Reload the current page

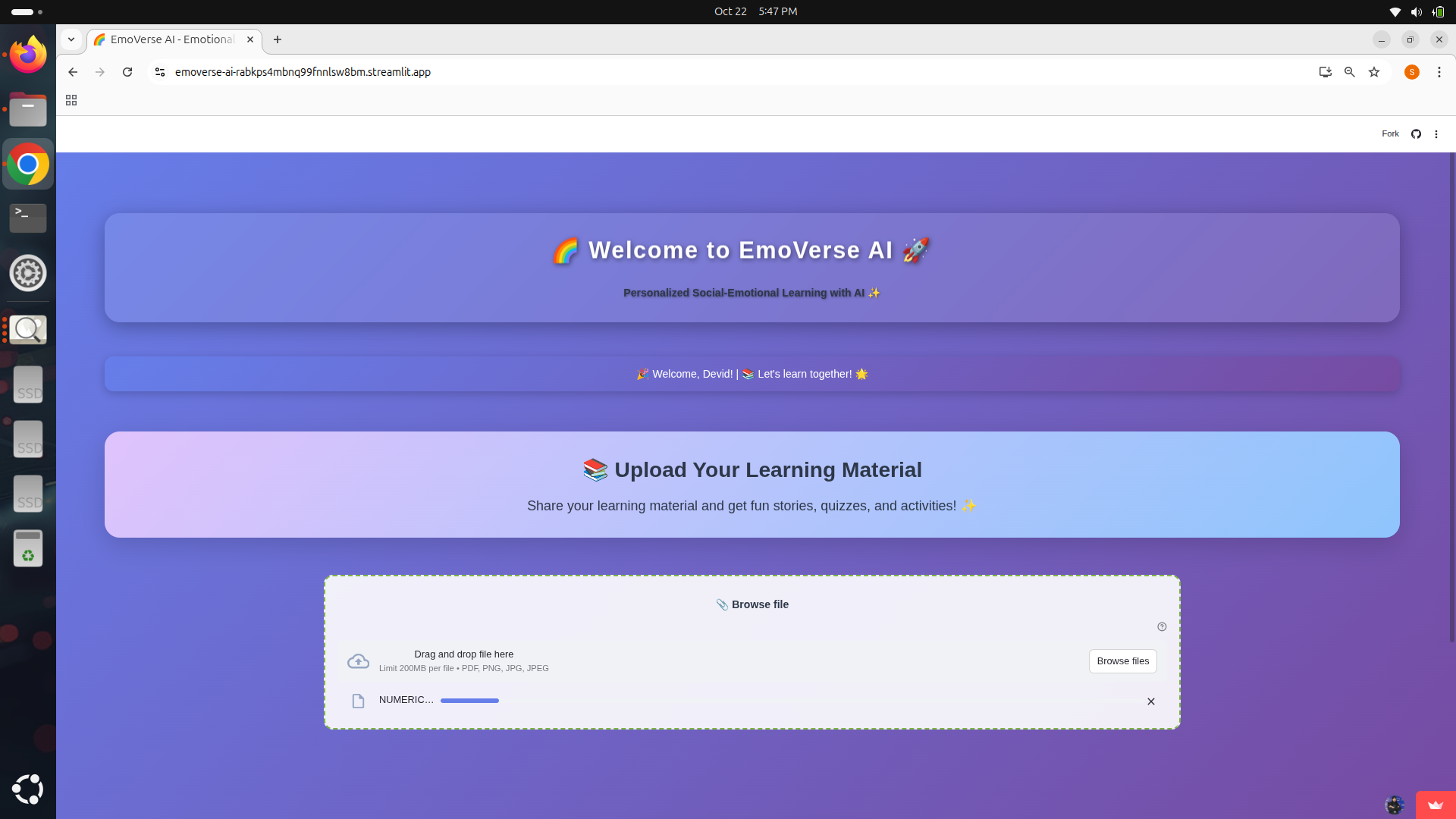(x=127, y=72)
